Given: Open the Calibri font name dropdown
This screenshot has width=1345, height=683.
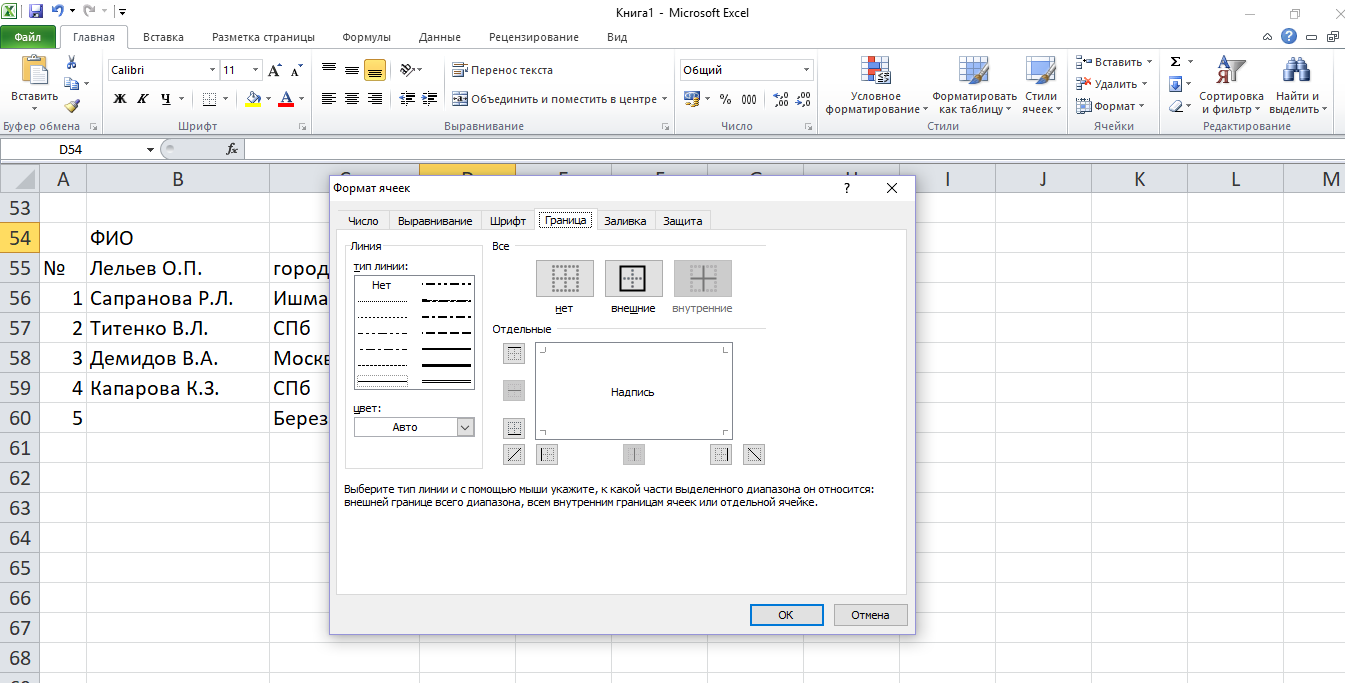Looking at the screenshot, I should click(212, 70).
